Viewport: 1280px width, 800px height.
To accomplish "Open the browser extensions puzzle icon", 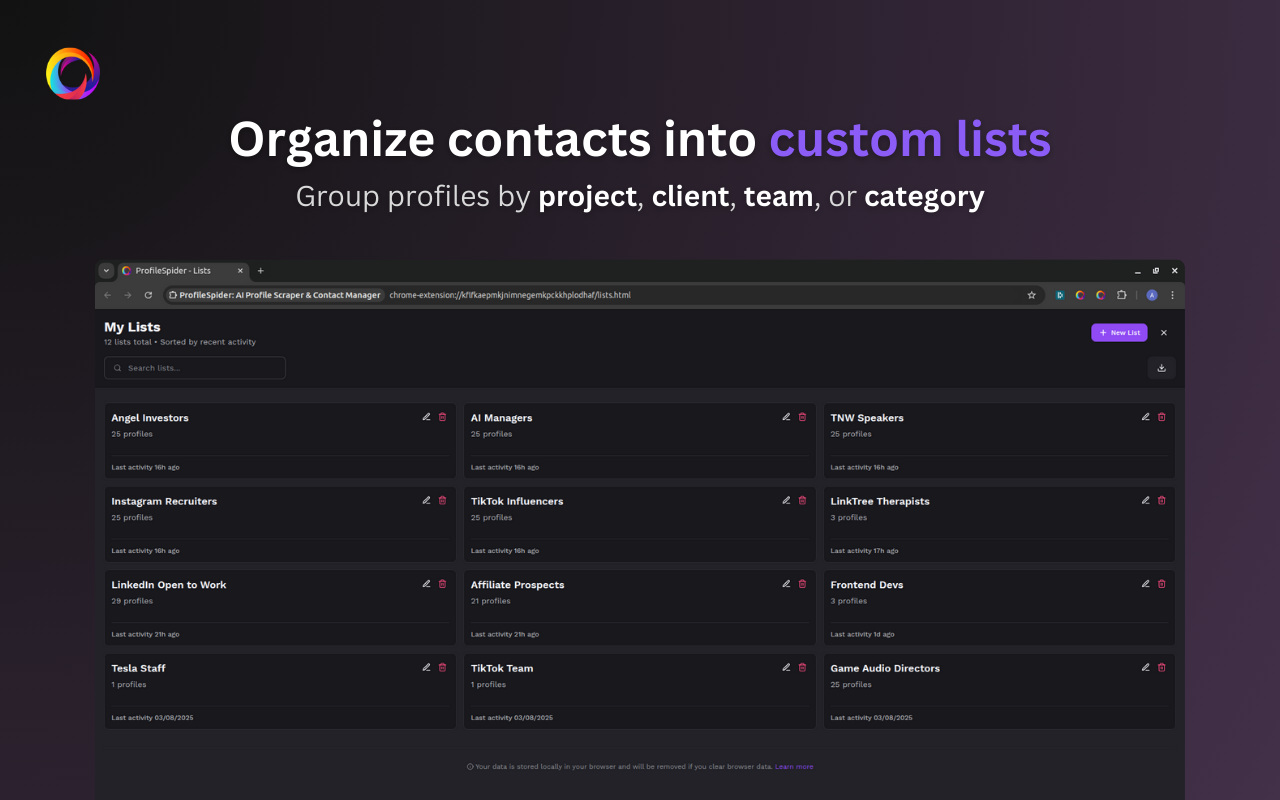I will (x=1121, y=295).
